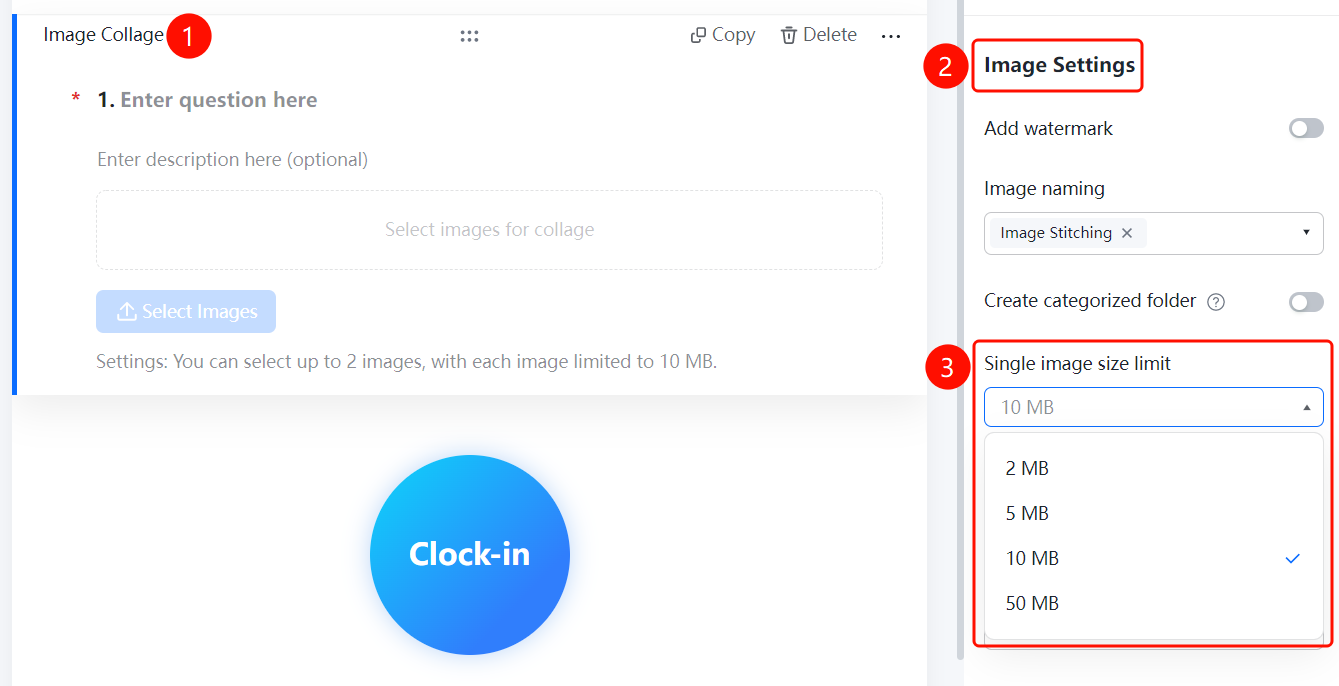This screenshot has width=1339, height=686.
Task: Click the Image Collage title text
Action: click(103, 35)
